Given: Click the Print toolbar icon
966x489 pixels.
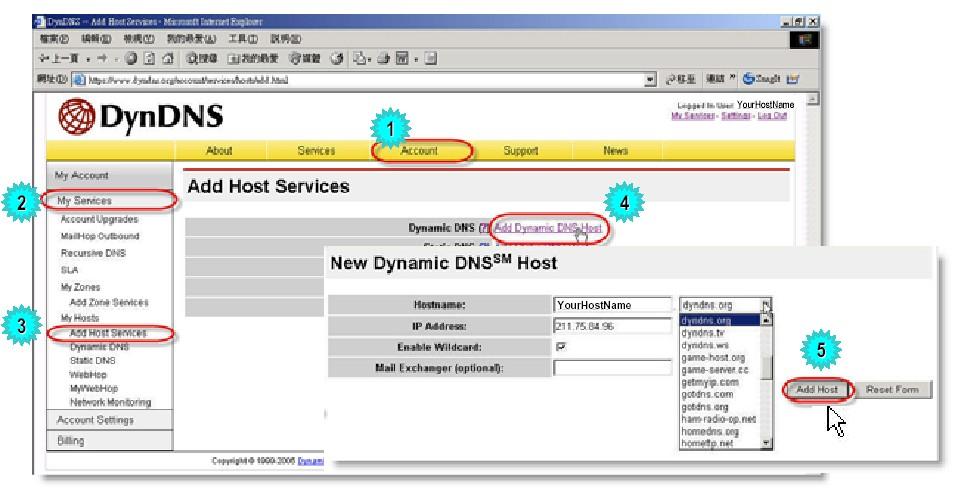Looking at the screenshot, I should point(383,59).
